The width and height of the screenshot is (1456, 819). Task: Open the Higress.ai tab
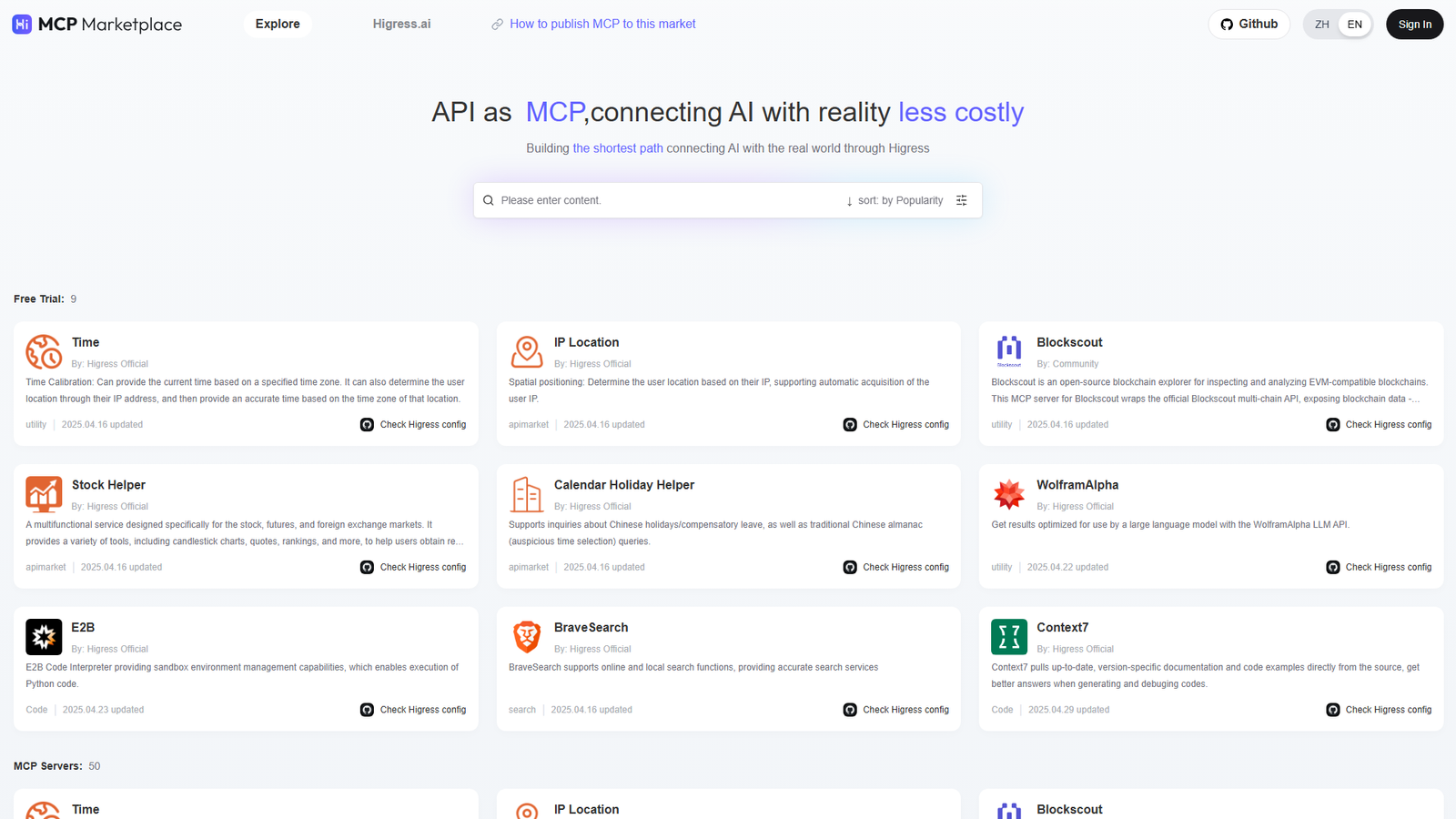401,24
